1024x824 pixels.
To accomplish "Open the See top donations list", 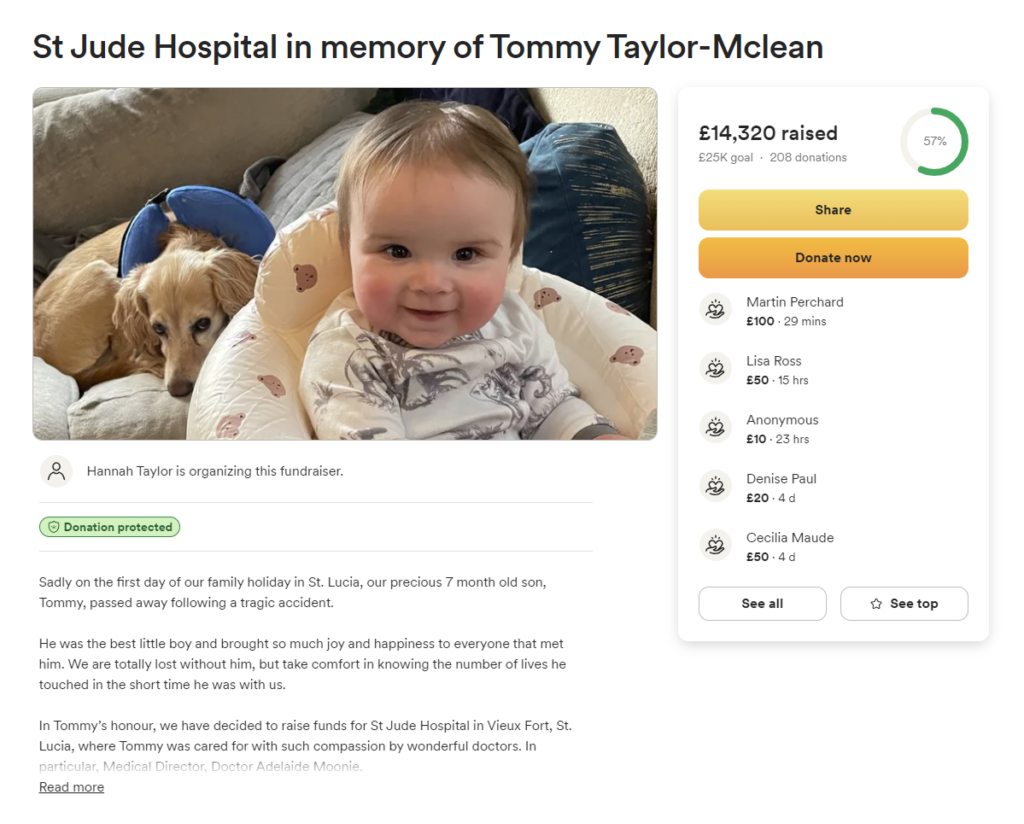I will pos(904,603).
